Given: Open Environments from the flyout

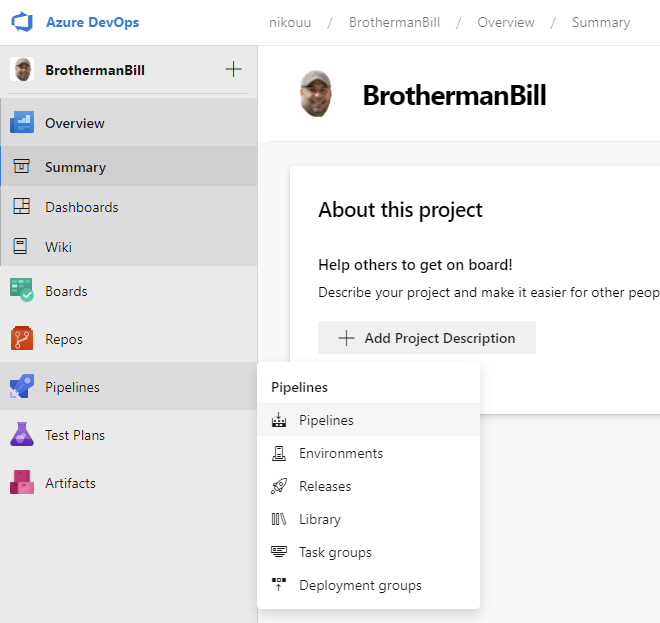Looking at the screenshot, I should pos(368,453).
